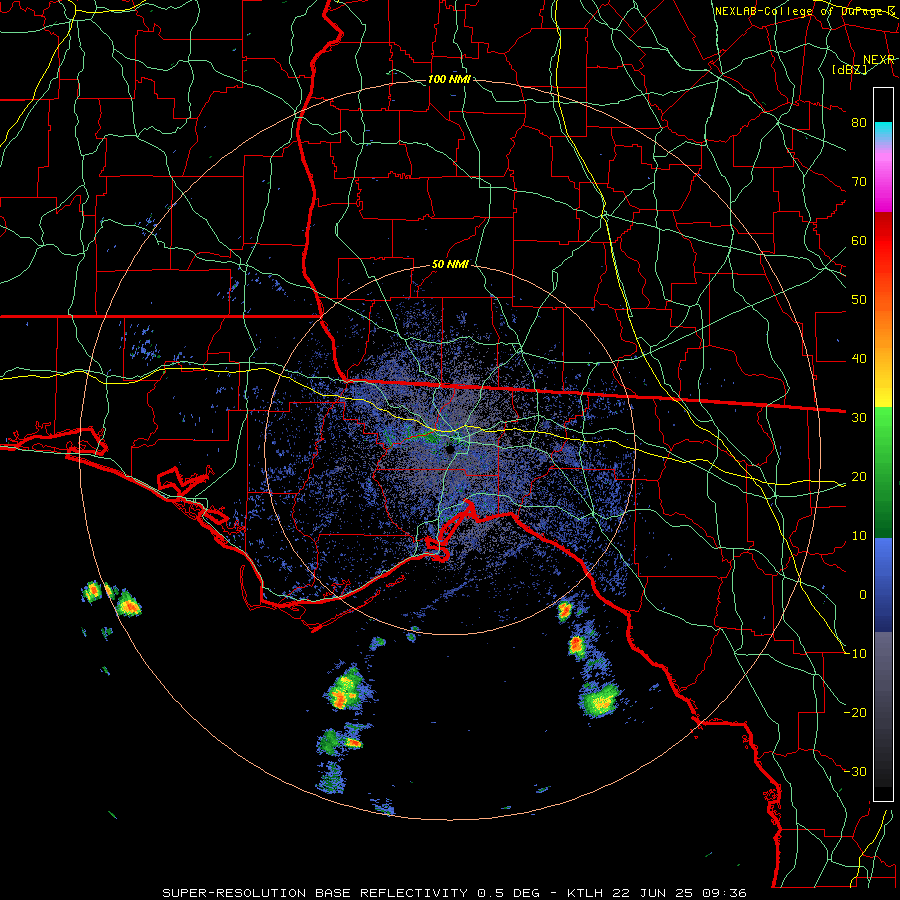Click the -20 value on the dBZ scale
900x900 pixels.
(855, 712)
